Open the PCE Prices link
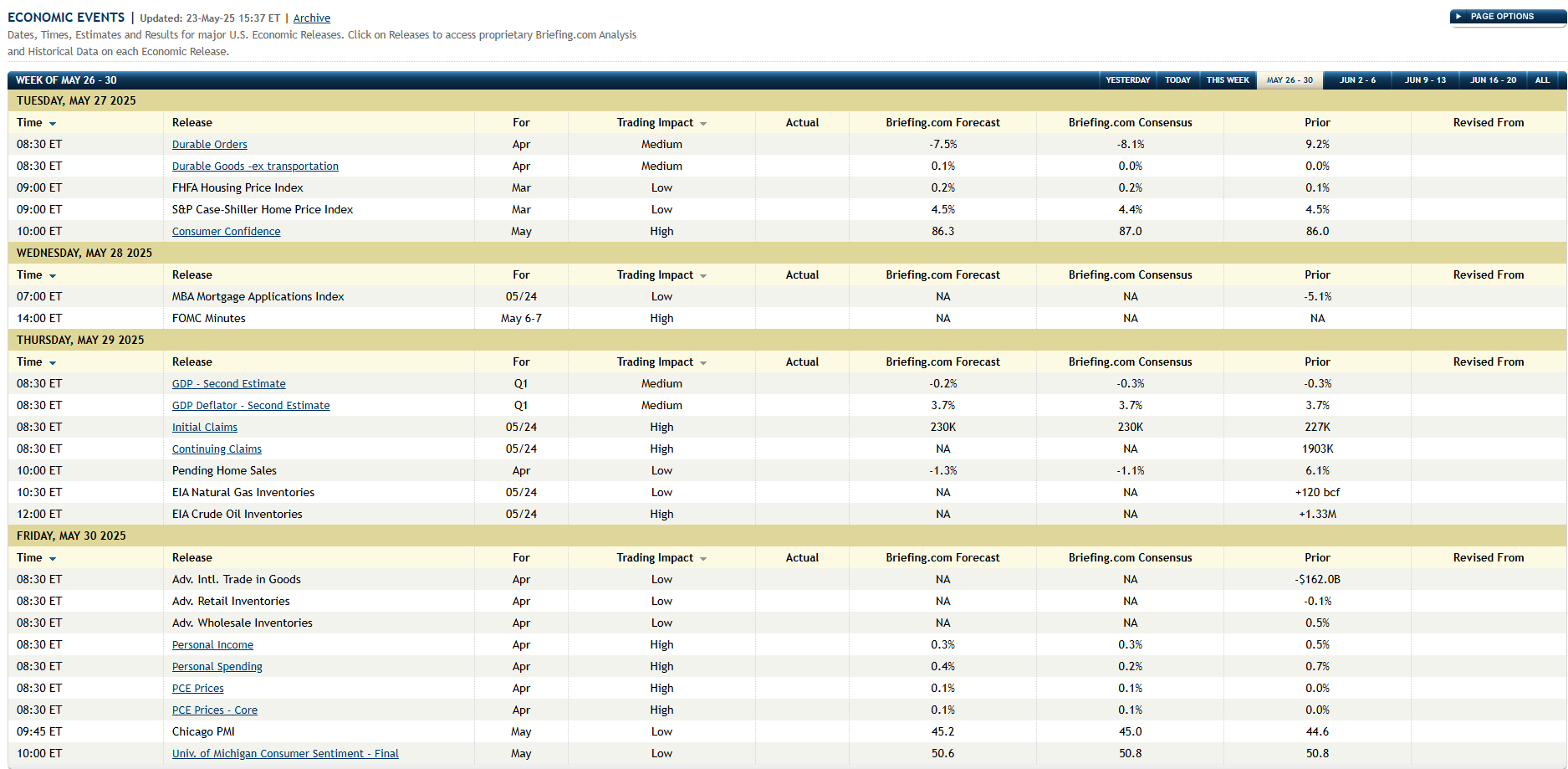This screenshot has width=1568, height=769. point(198,689)
